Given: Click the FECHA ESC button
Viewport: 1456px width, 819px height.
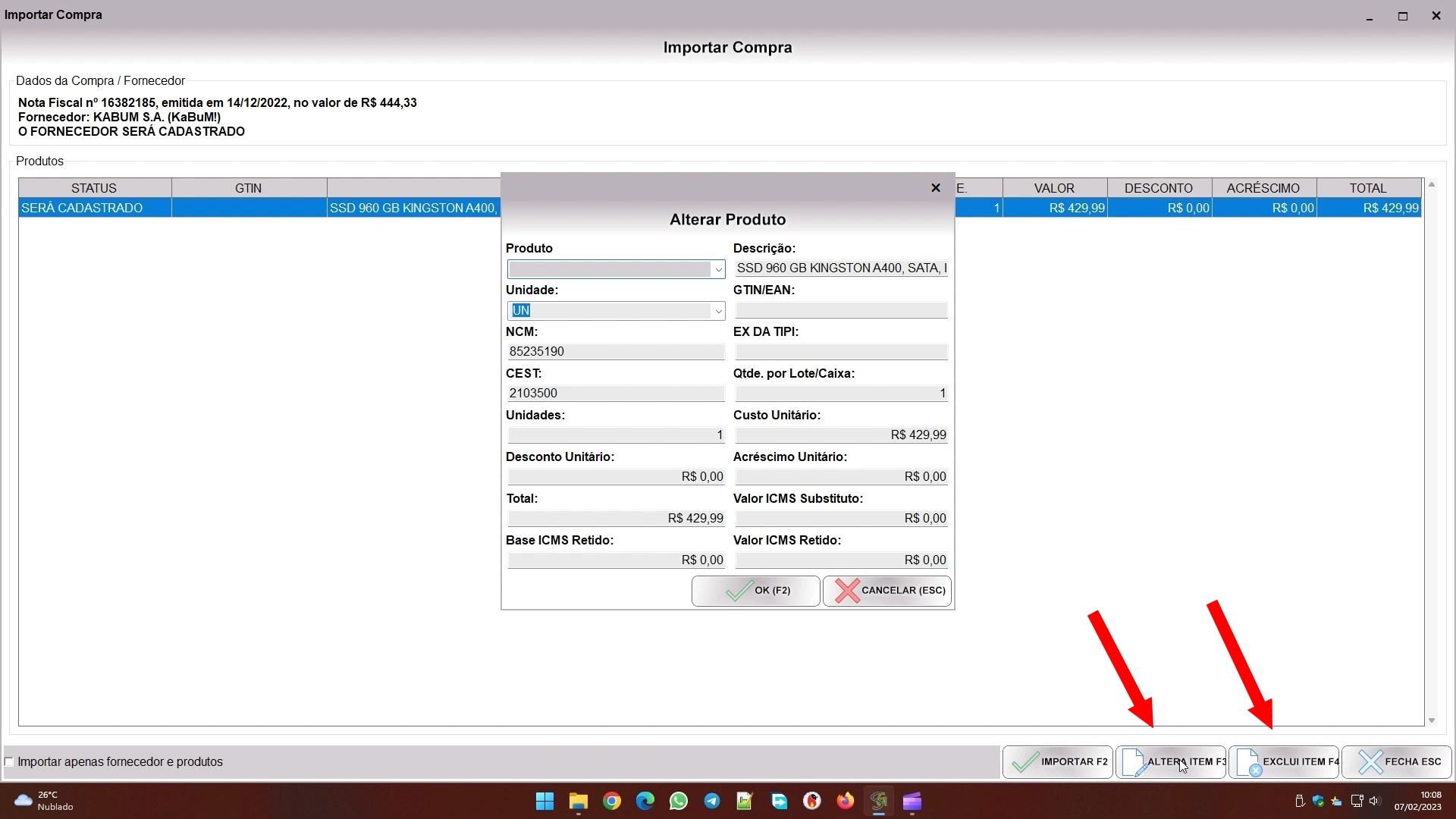Looking at the screenshot, I should point(1397,762).
